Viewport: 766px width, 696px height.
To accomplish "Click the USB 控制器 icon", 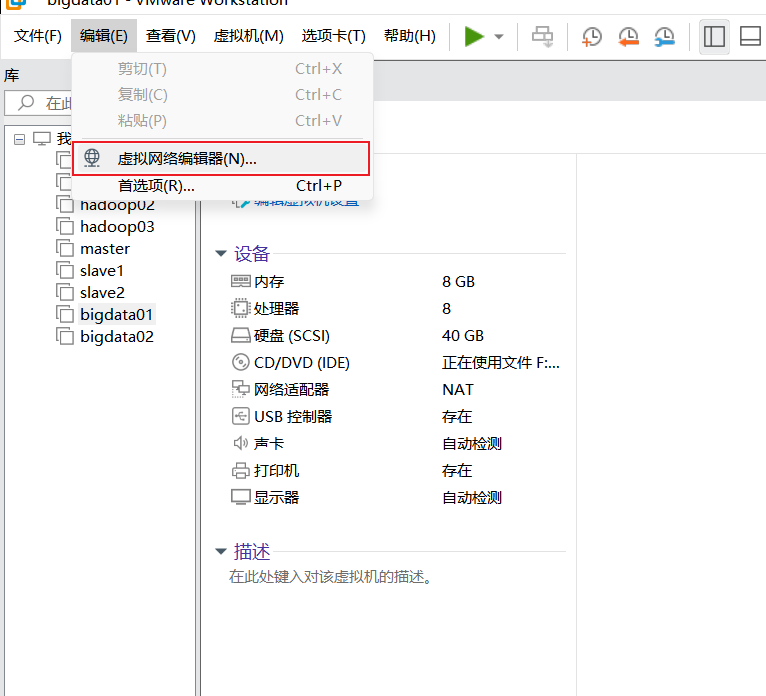I will pyautogui.click(x=240, y=416).
